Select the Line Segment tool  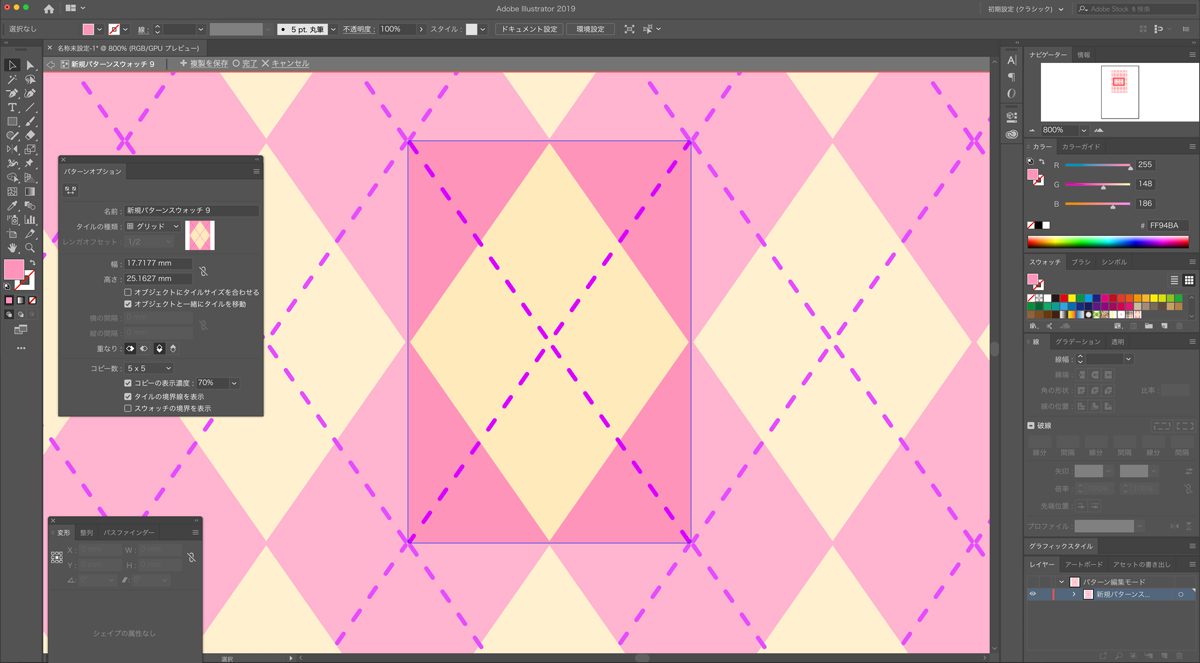pyautogui.click(x=30, y=107)
